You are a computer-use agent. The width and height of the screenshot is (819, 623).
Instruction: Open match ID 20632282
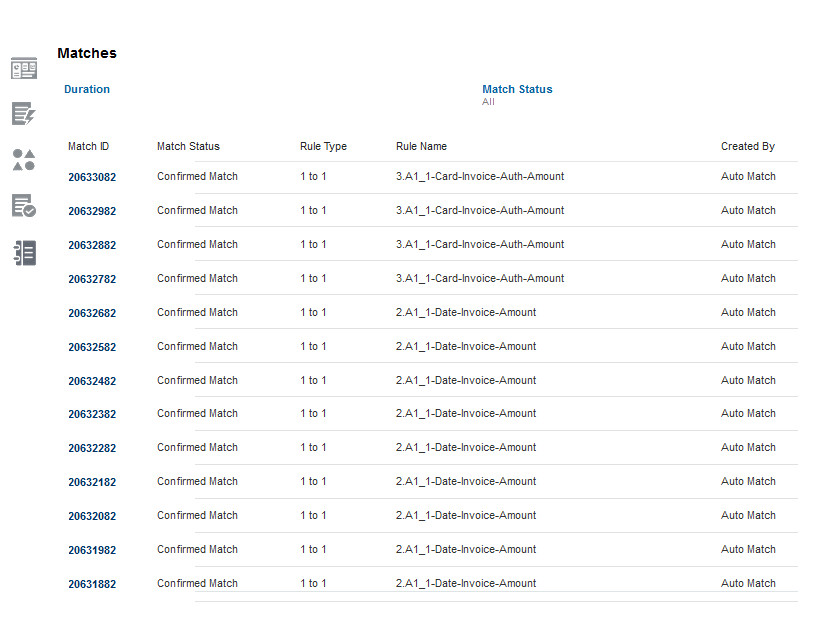[x=92, y=449]
